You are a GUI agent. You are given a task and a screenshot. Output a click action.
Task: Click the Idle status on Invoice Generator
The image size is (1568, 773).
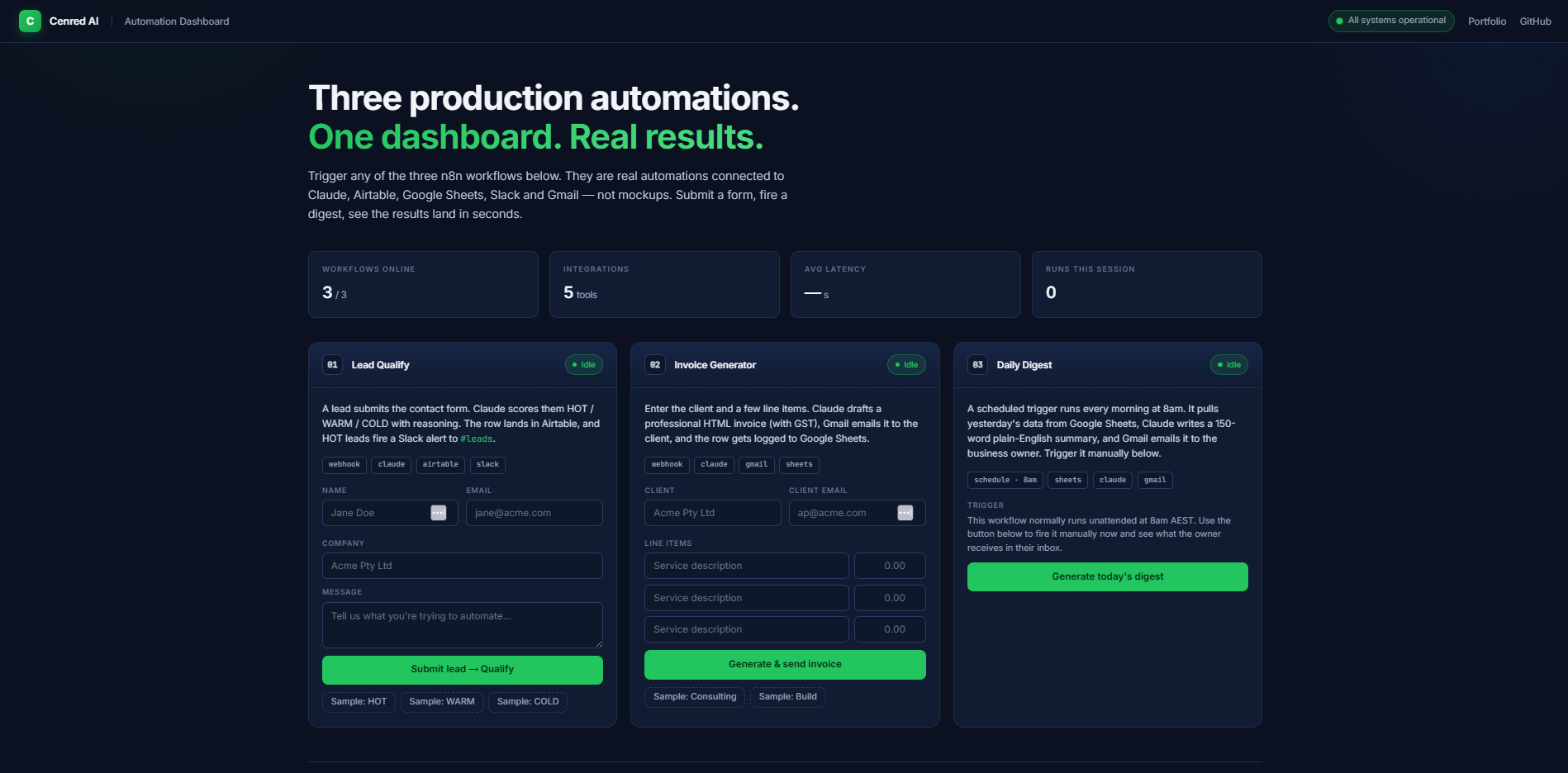[x=906, y=365]
